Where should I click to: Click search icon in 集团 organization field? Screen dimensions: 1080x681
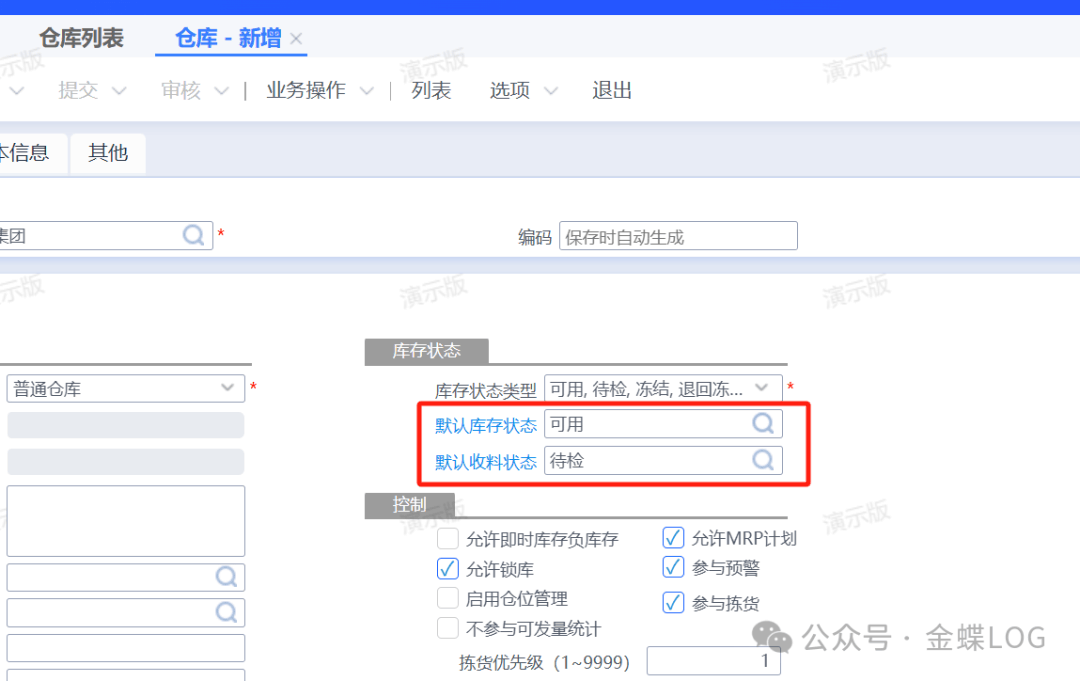pos(194,235)
